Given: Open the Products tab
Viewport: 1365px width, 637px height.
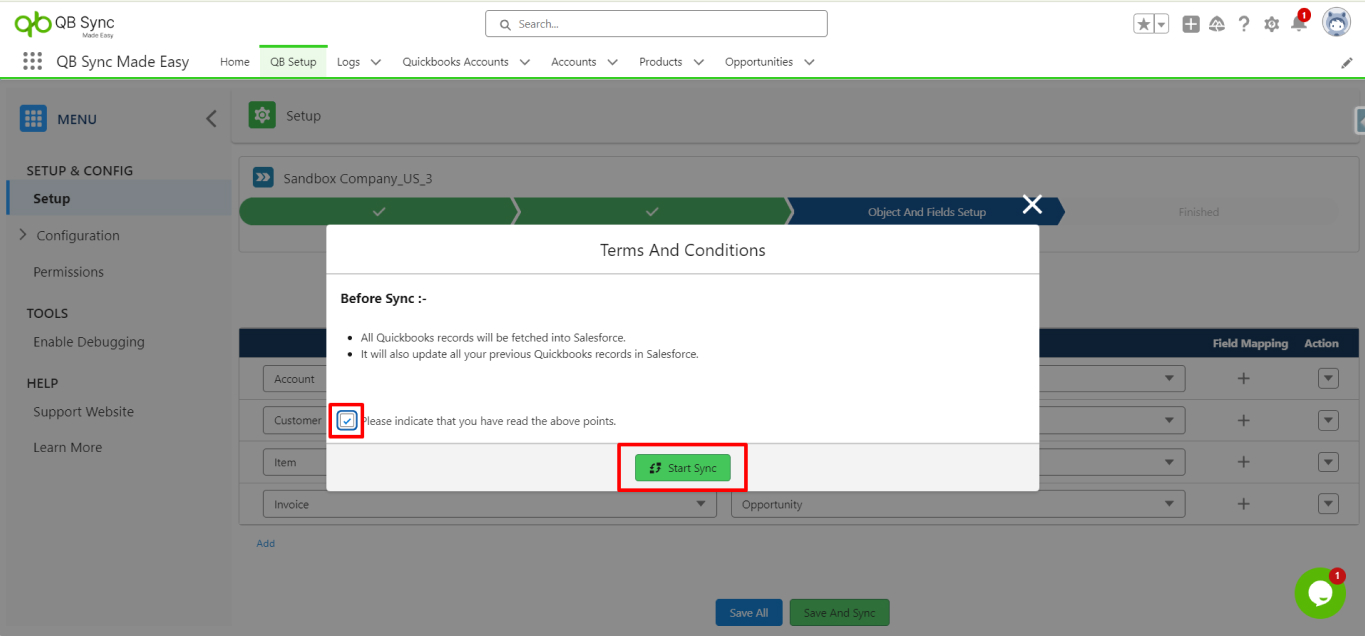Looking at the screenshot, I should pos(661,62).
